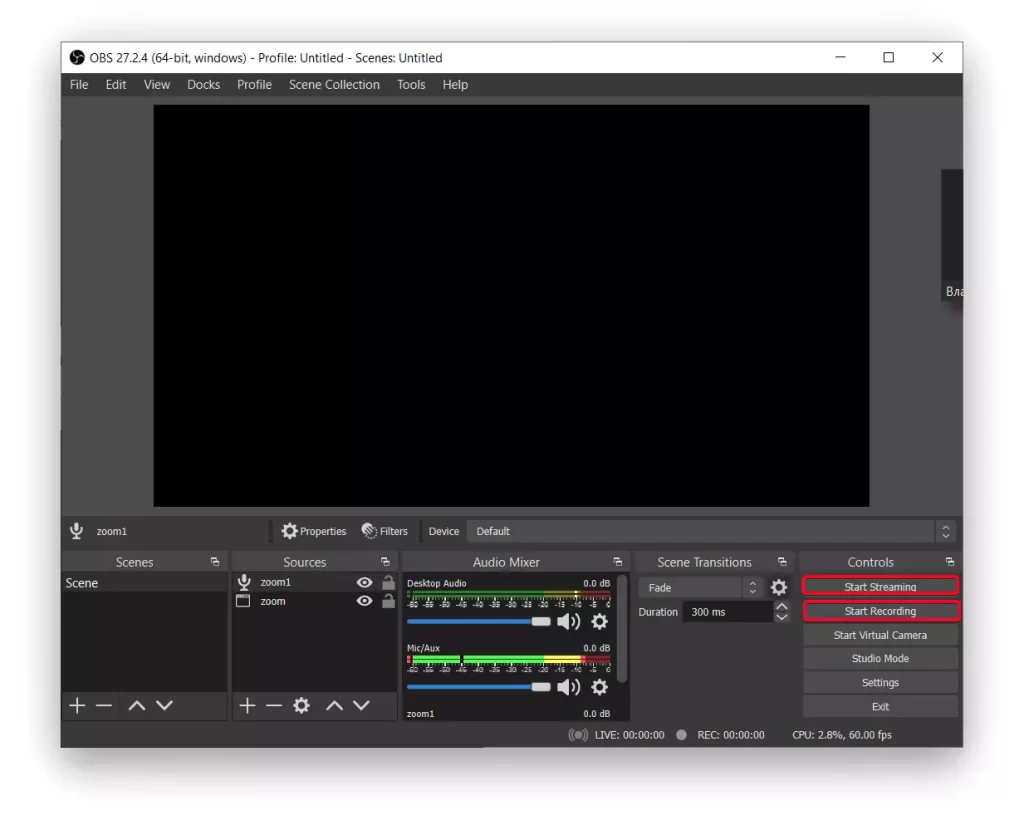
Task: Pop out the Audio Mixer dock icon
Action: click(x=617, y=562)
